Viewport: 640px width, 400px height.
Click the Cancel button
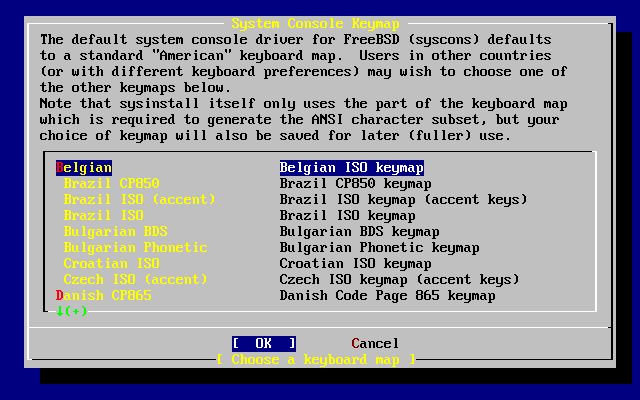(375, 344)
